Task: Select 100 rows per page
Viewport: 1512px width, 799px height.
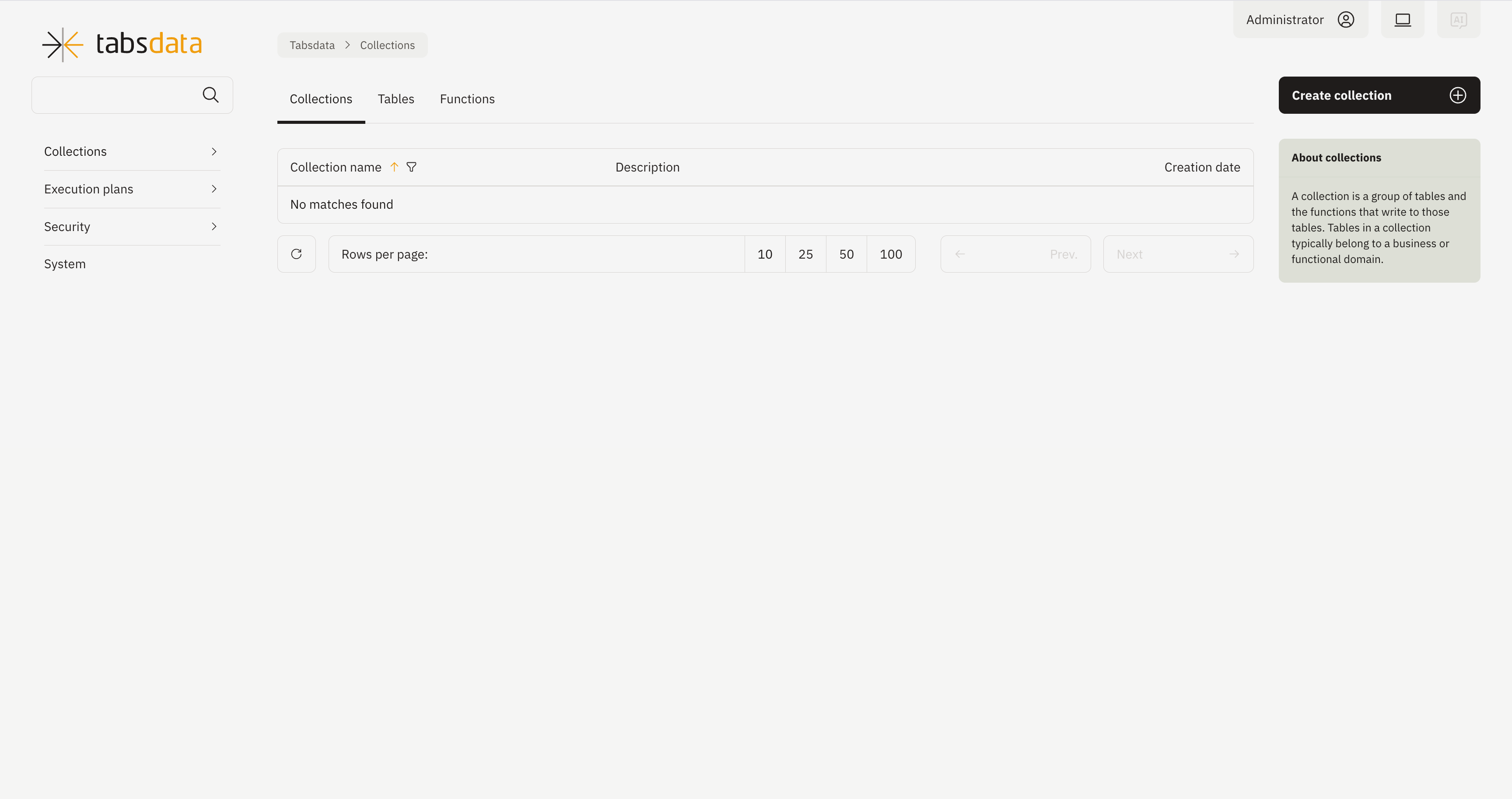Action: (x=891, y=254)
